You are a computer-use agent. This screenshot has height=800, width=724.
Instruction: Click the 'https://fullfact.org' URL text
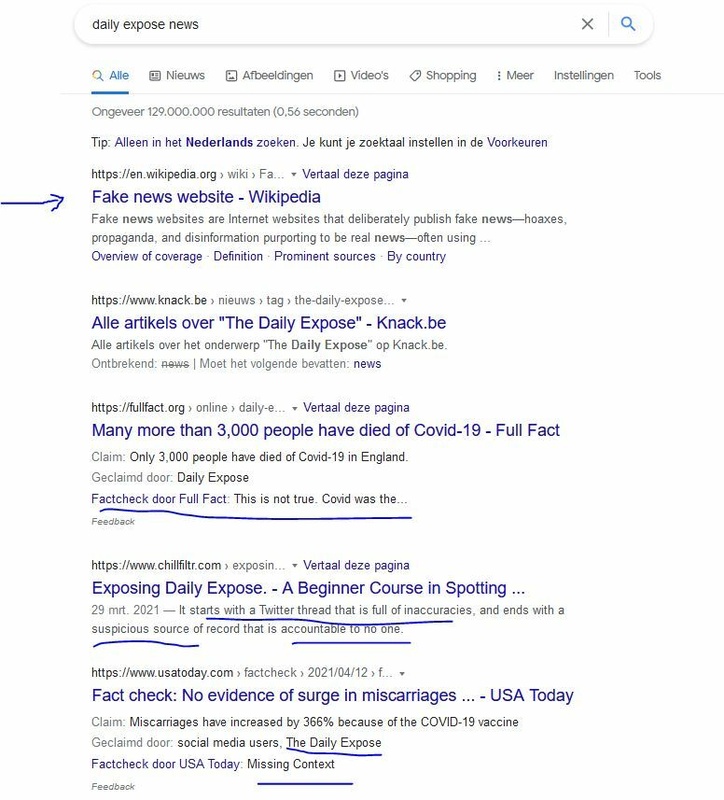pos(138,408)
